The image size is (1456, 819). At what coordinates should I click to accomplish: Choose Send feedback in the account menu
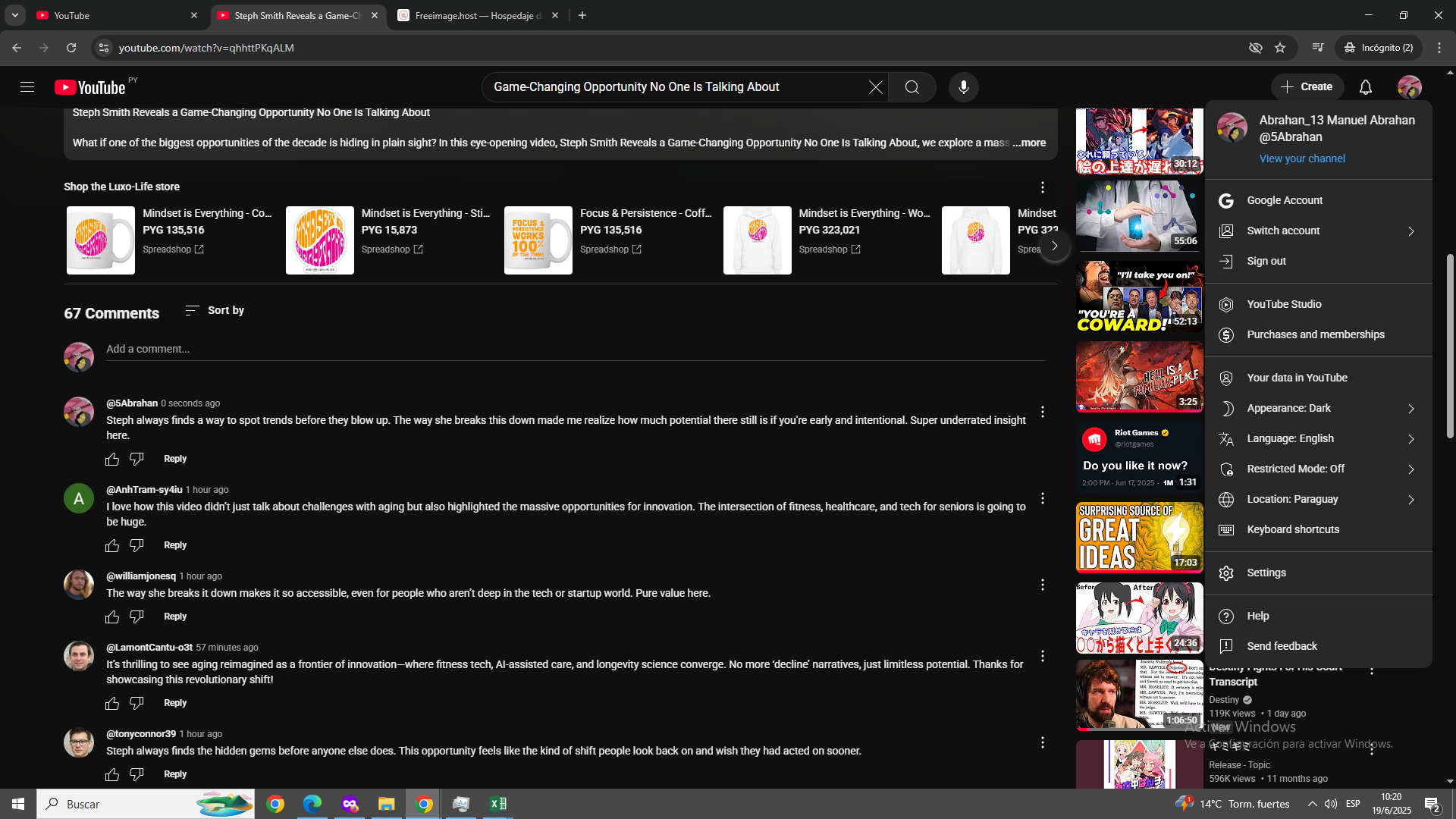click(x=1318, y=646)
